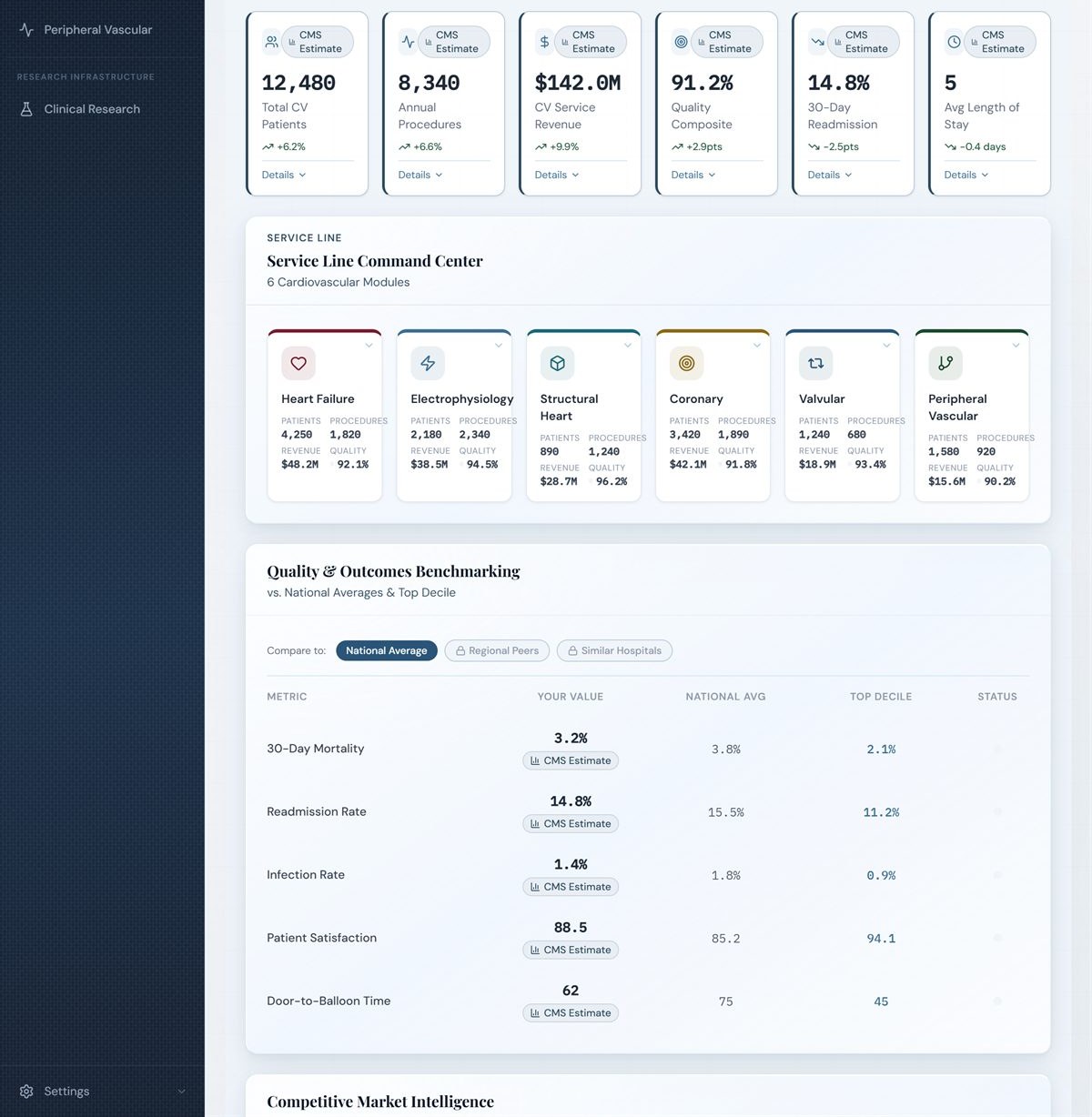Image resolution: width=1092 pixels, height=1117 pixels.
Task: Expand the Peripheral Vascular module card chevron
Action: 1016,346
